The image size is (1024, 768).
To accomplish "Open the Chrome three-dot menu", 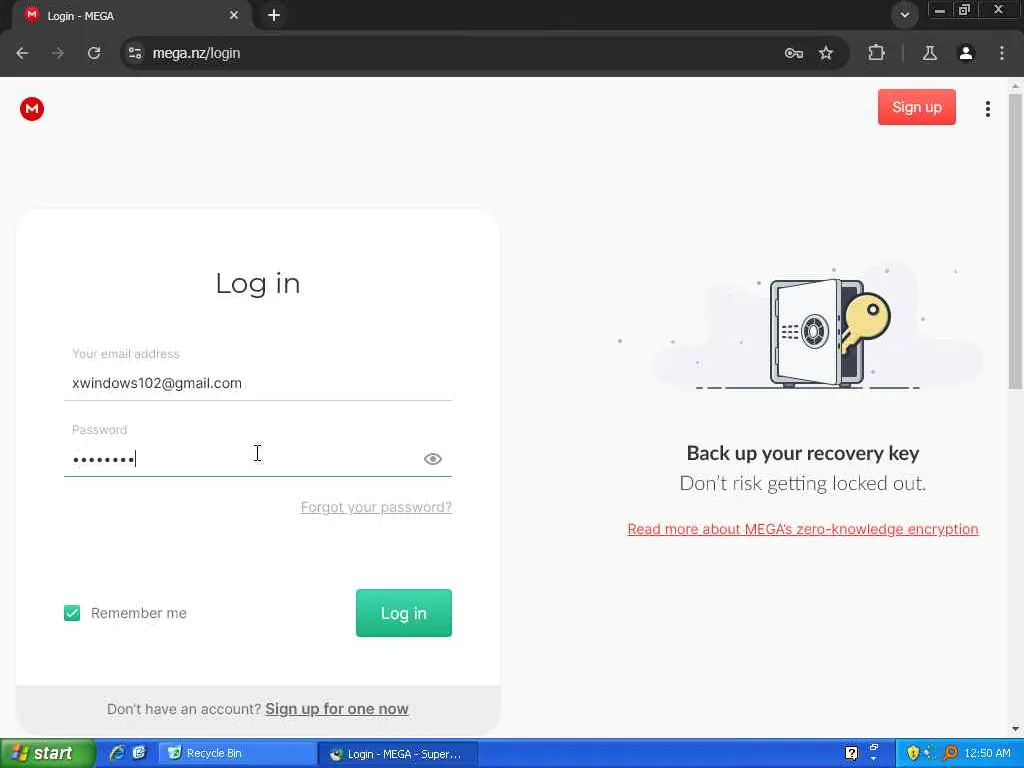I will [1002, 54].
